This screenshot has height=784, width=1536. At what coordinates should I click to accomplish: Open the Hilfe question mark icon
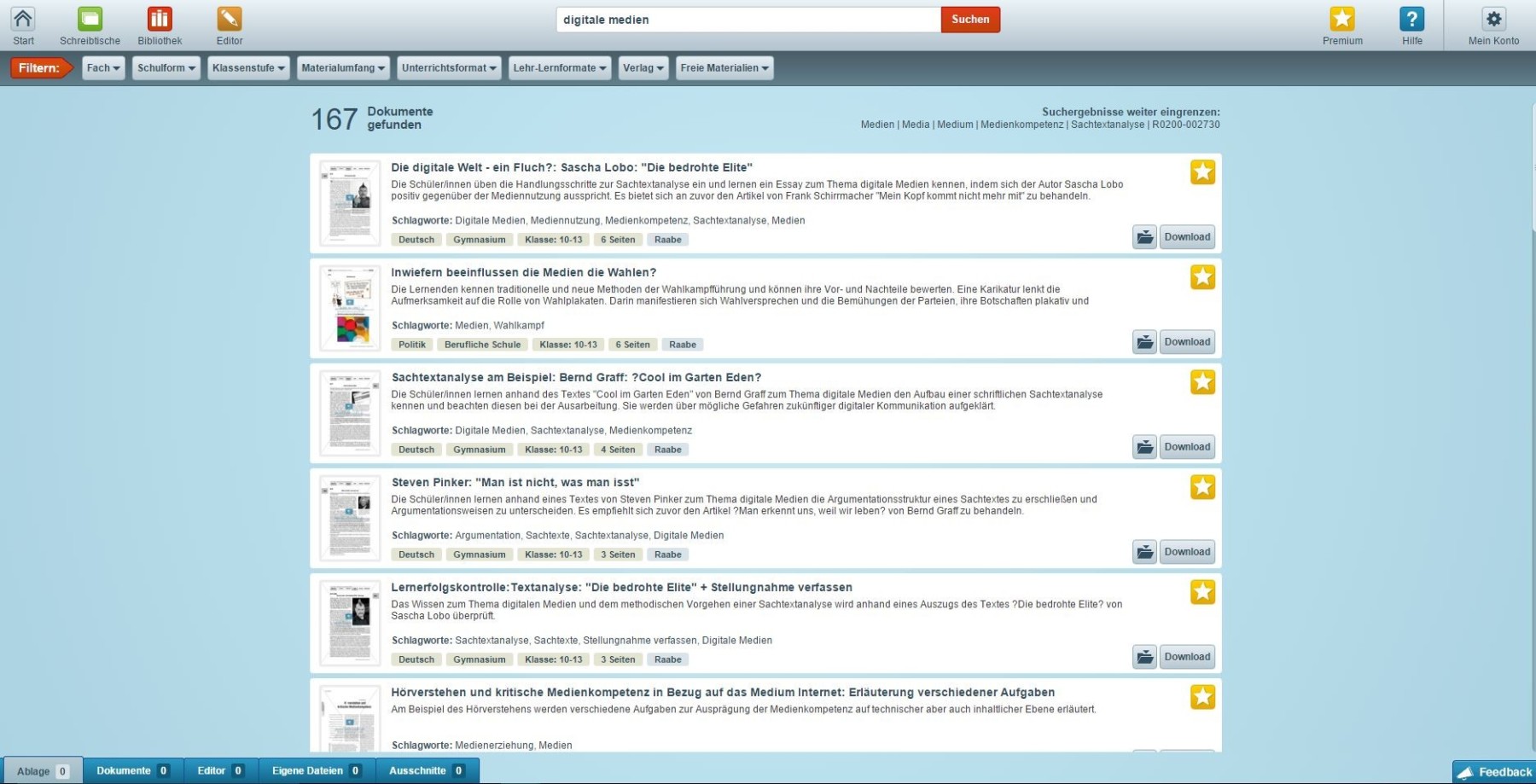tap(1411, 20)
